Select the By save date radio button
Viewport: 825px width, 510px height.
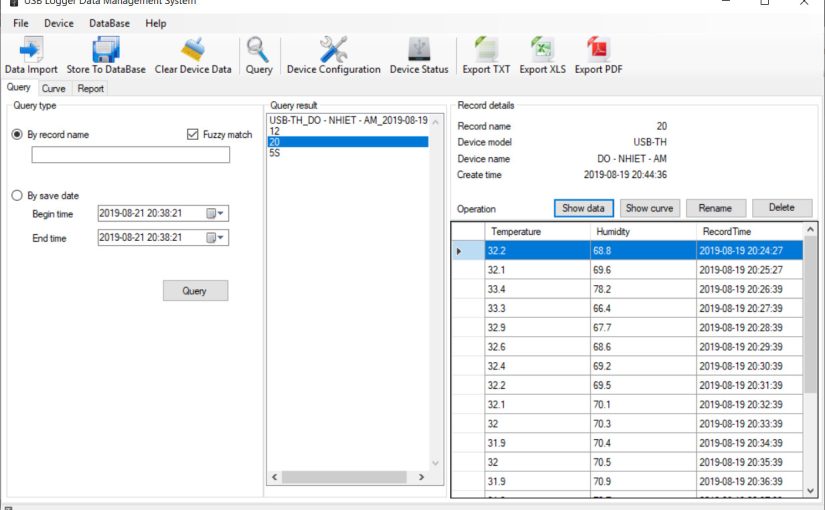tap(17, 196)
